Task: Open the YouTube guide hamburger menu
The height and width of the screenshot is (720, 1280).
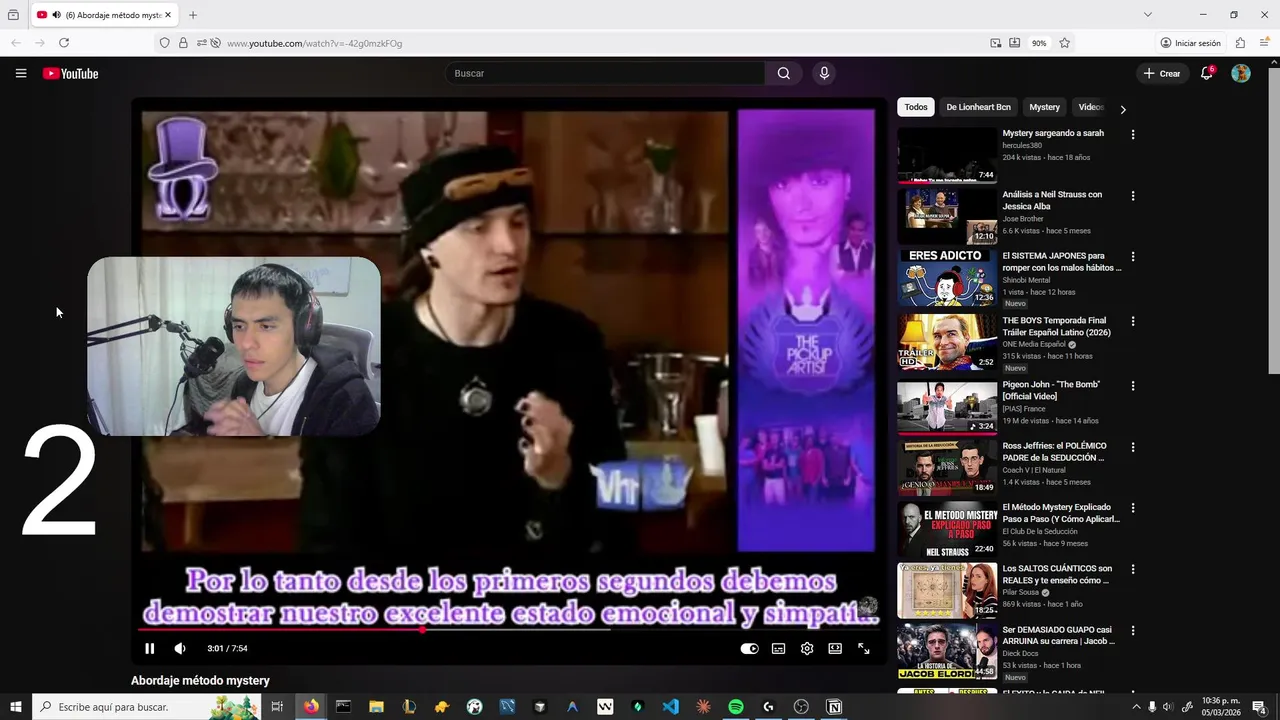Action: 21,73
